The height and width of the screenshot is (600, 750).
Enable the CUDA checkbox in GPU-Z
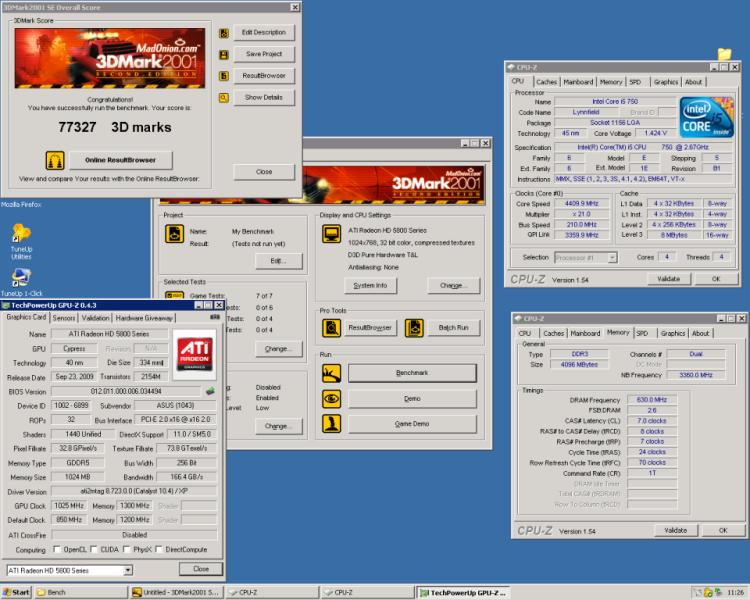coord(94,549)
